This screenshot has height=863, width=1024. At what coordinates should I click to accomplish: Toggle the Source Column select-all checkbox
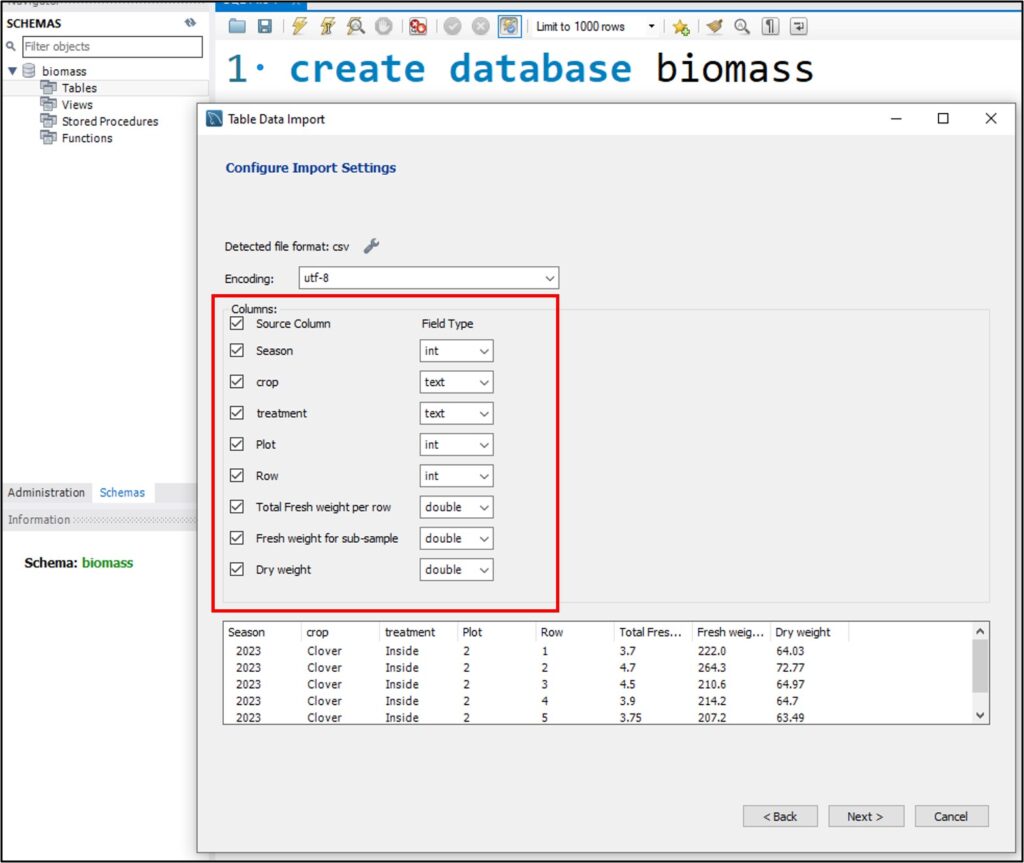[237, 324]
